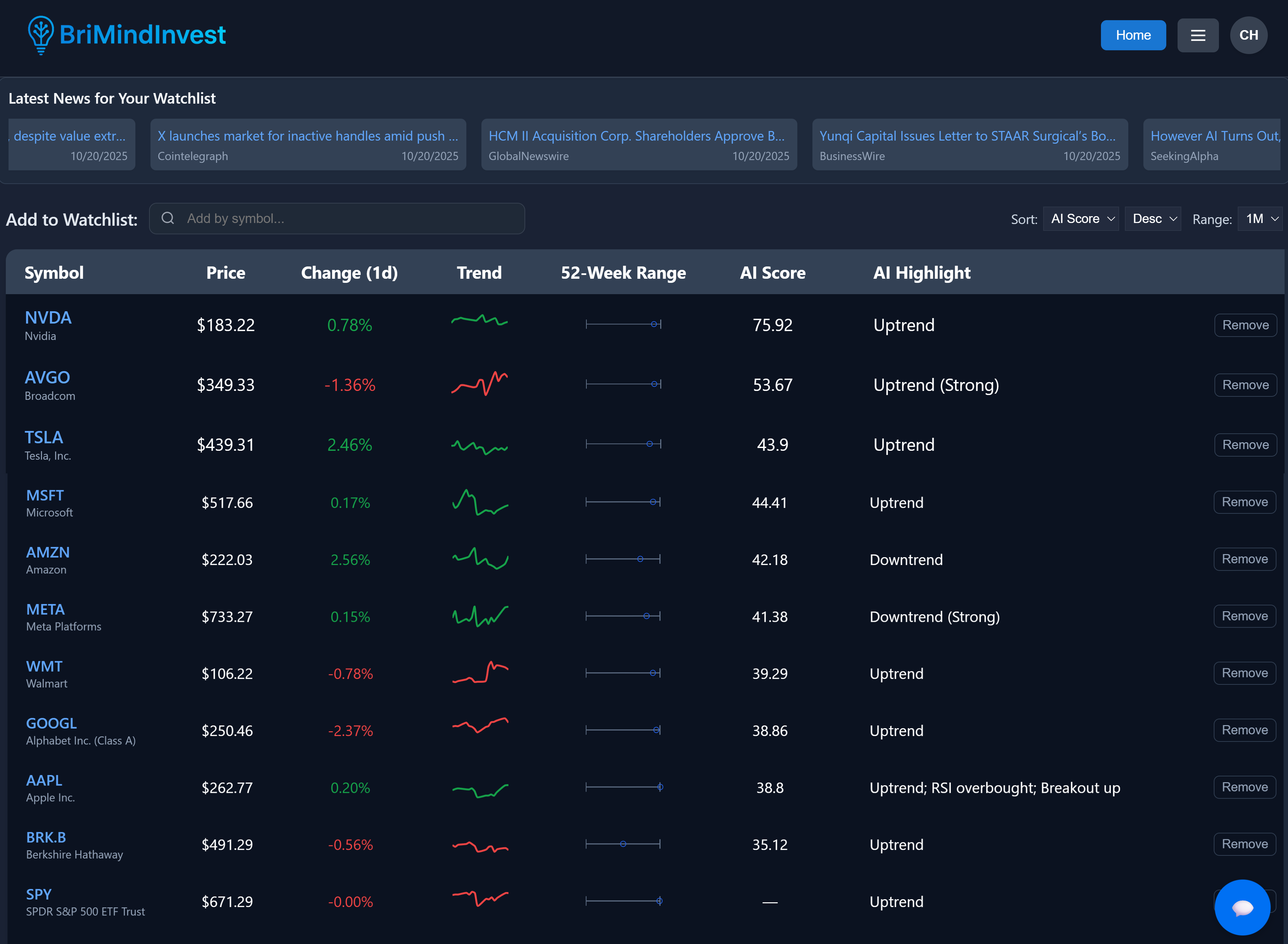Click the META trend sparkline
This screenshot has height=944, width=1288.
pyautogui.click(x=480, y=616)
